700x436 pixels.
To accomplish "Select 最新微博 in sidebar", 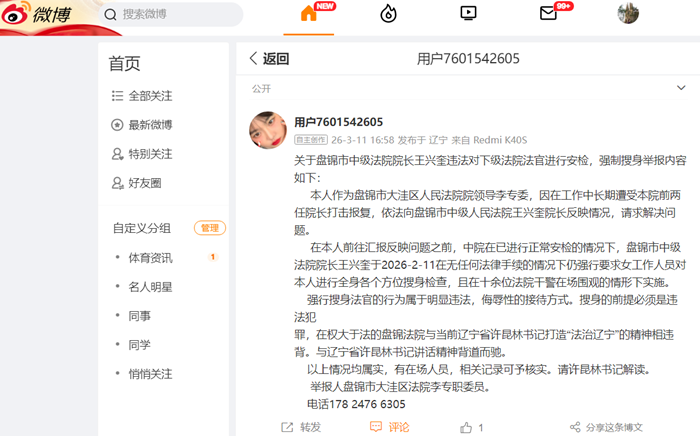I will 150,125.
